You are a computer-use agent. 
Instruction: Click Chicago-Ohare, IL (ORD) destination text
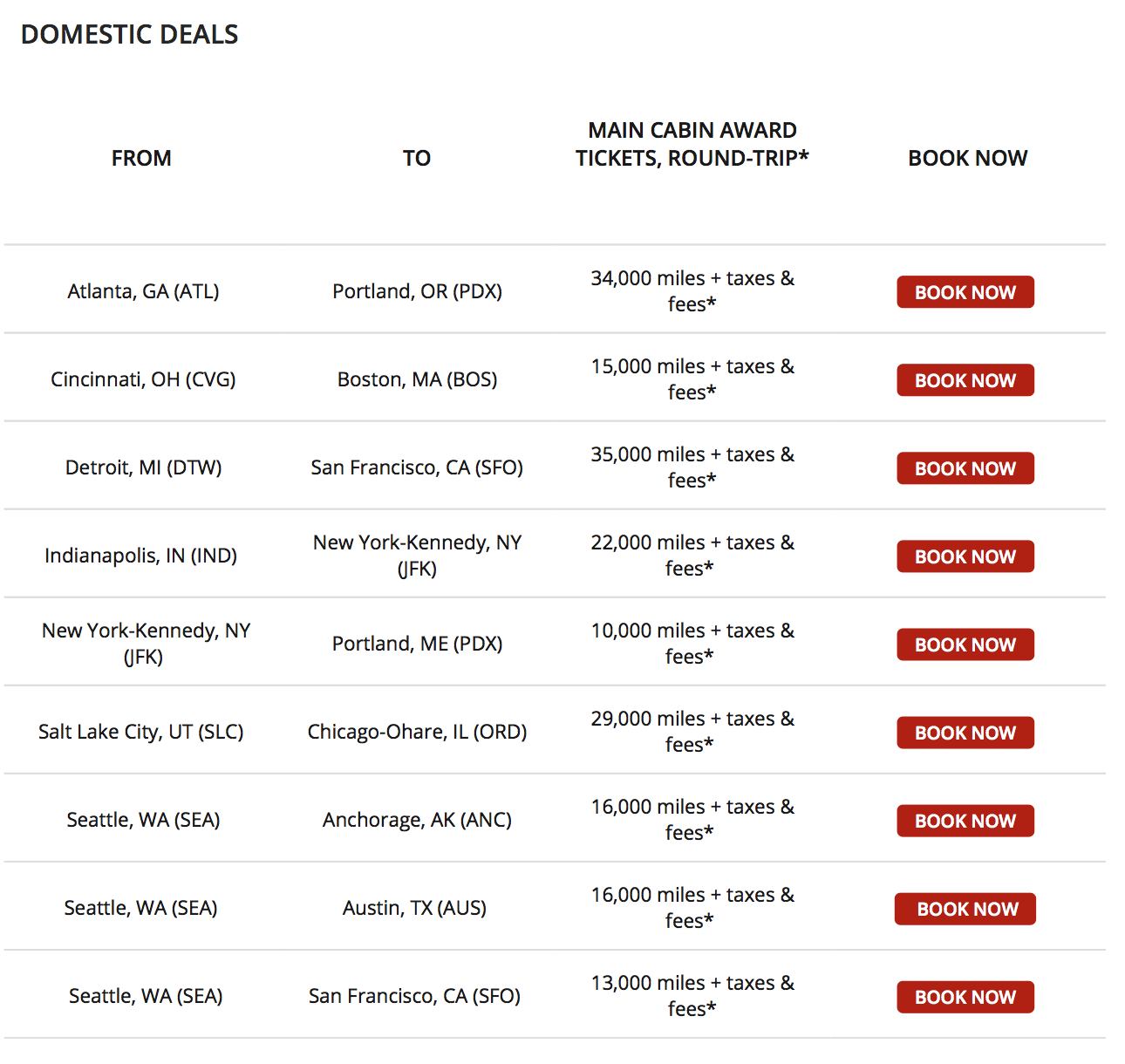(x=417, y=732)
